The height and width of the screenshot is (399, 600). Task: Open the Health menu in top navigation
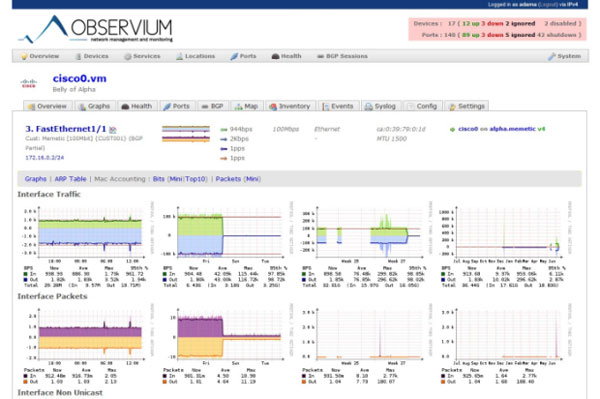pos(287,56)
